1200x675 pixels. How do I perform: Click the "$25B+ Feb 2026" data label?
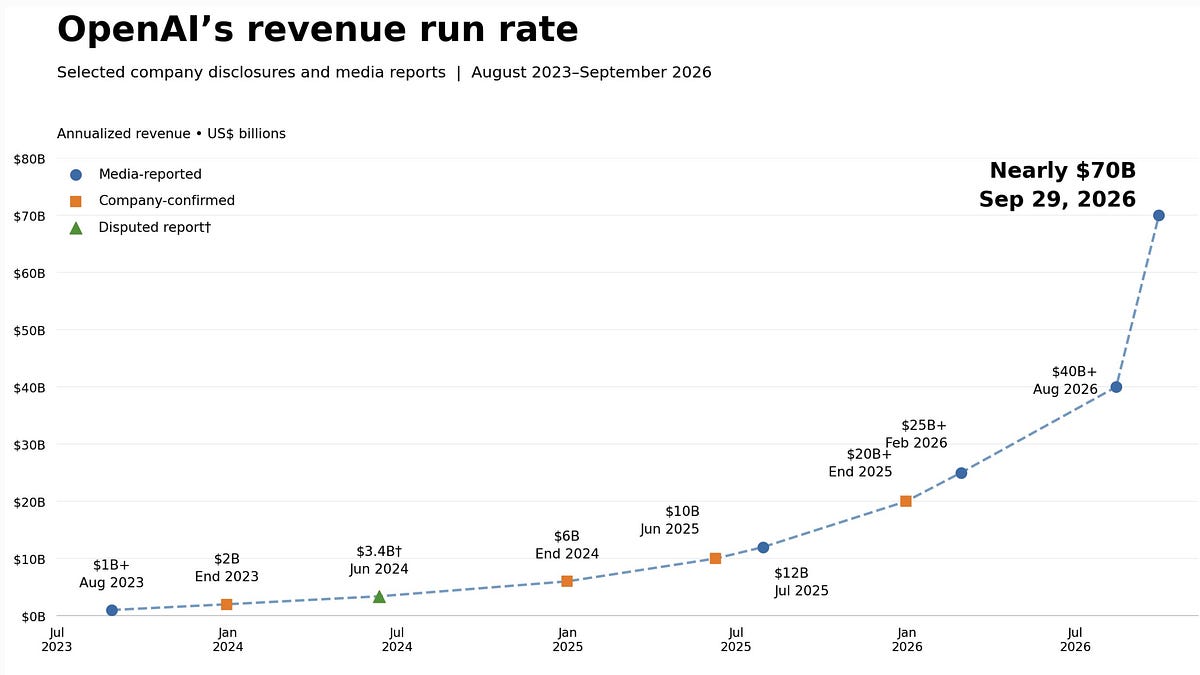click(916, 434)
